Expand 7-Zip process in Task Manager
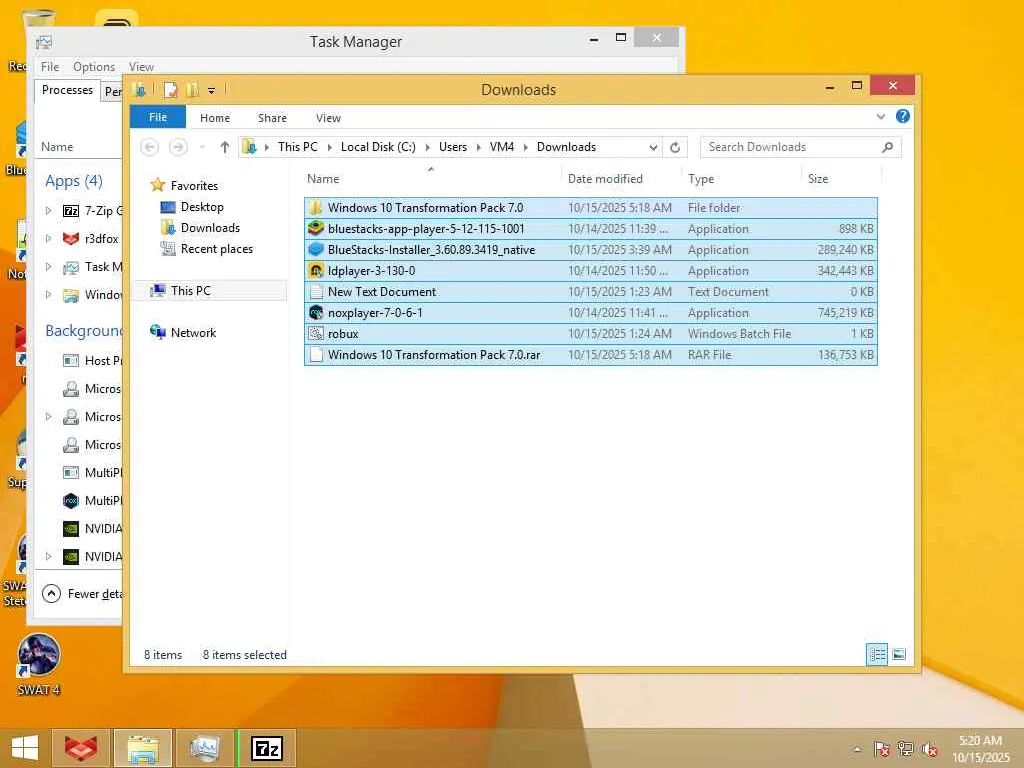Screen dimensions: 1024x768 pyautogui.click(x=48, y=210)
